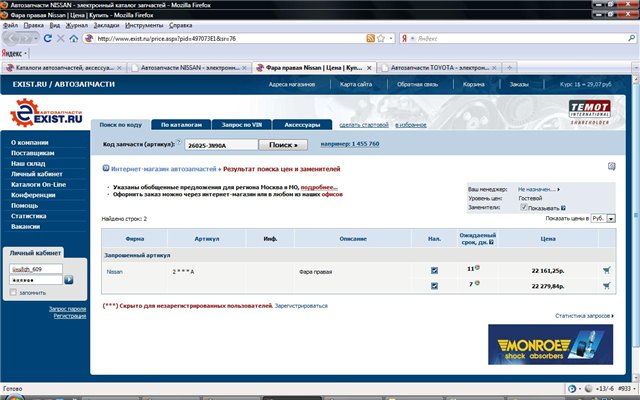Toggle the Показывать заменители checkbox

click(524, 207)
